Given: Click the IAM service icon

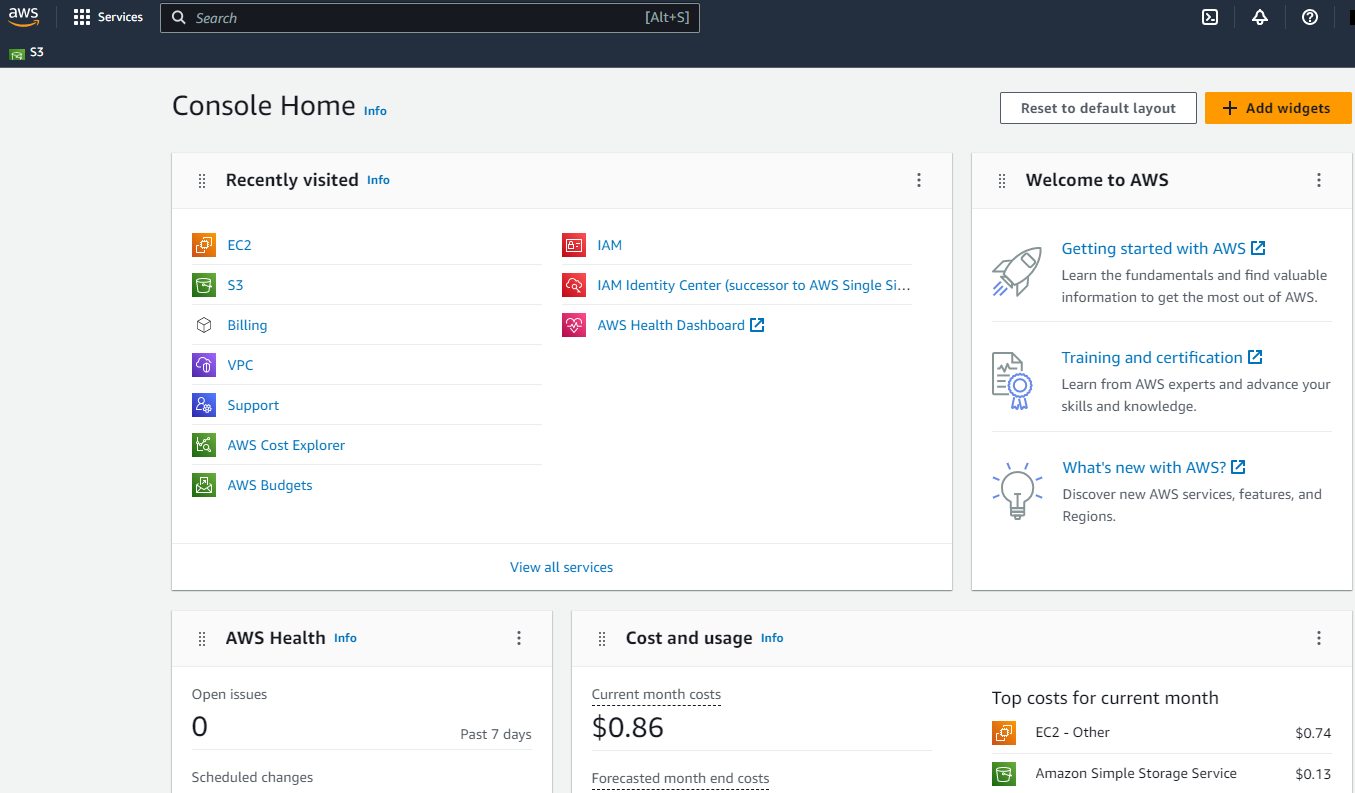Looking at the screenshot, I should (574, 245).
